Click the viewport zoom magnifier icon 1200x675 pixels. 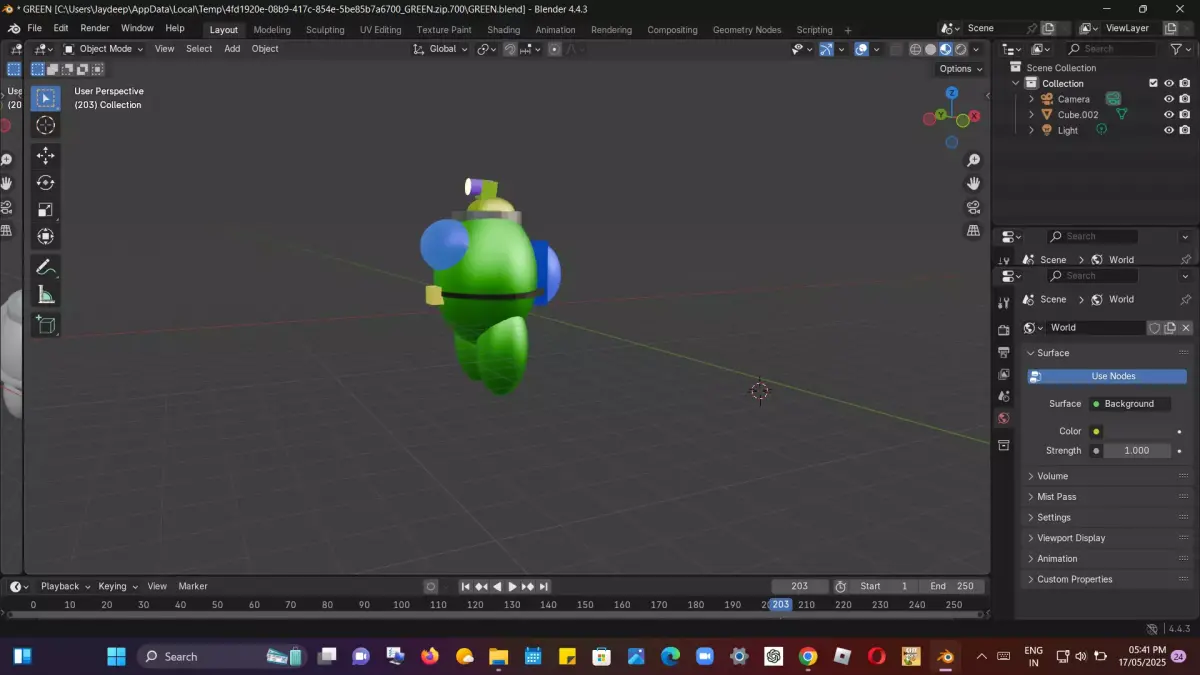[973, 161]
